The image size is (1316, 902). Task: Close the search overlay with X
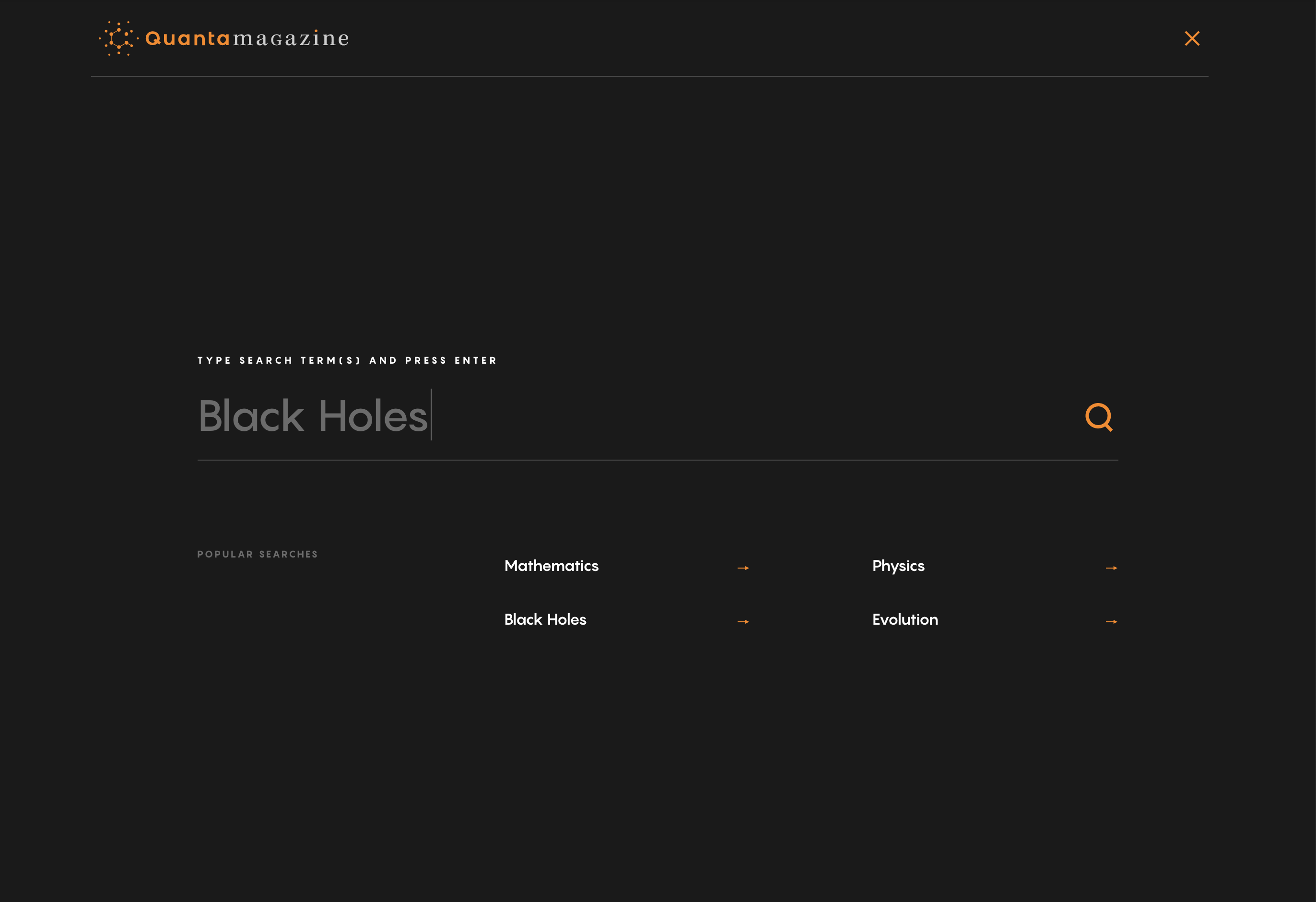click(x=1192, y=38)
